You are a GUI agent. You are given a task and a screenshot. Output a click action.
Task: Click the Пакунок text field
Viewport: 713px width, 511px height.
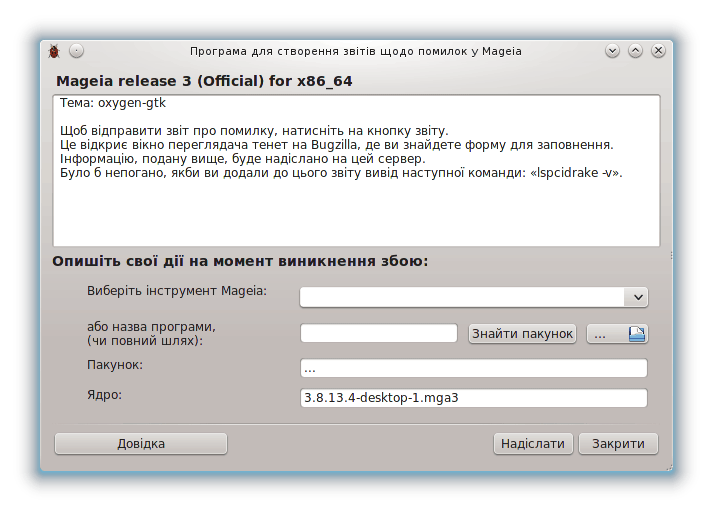(x=474, y=368)
